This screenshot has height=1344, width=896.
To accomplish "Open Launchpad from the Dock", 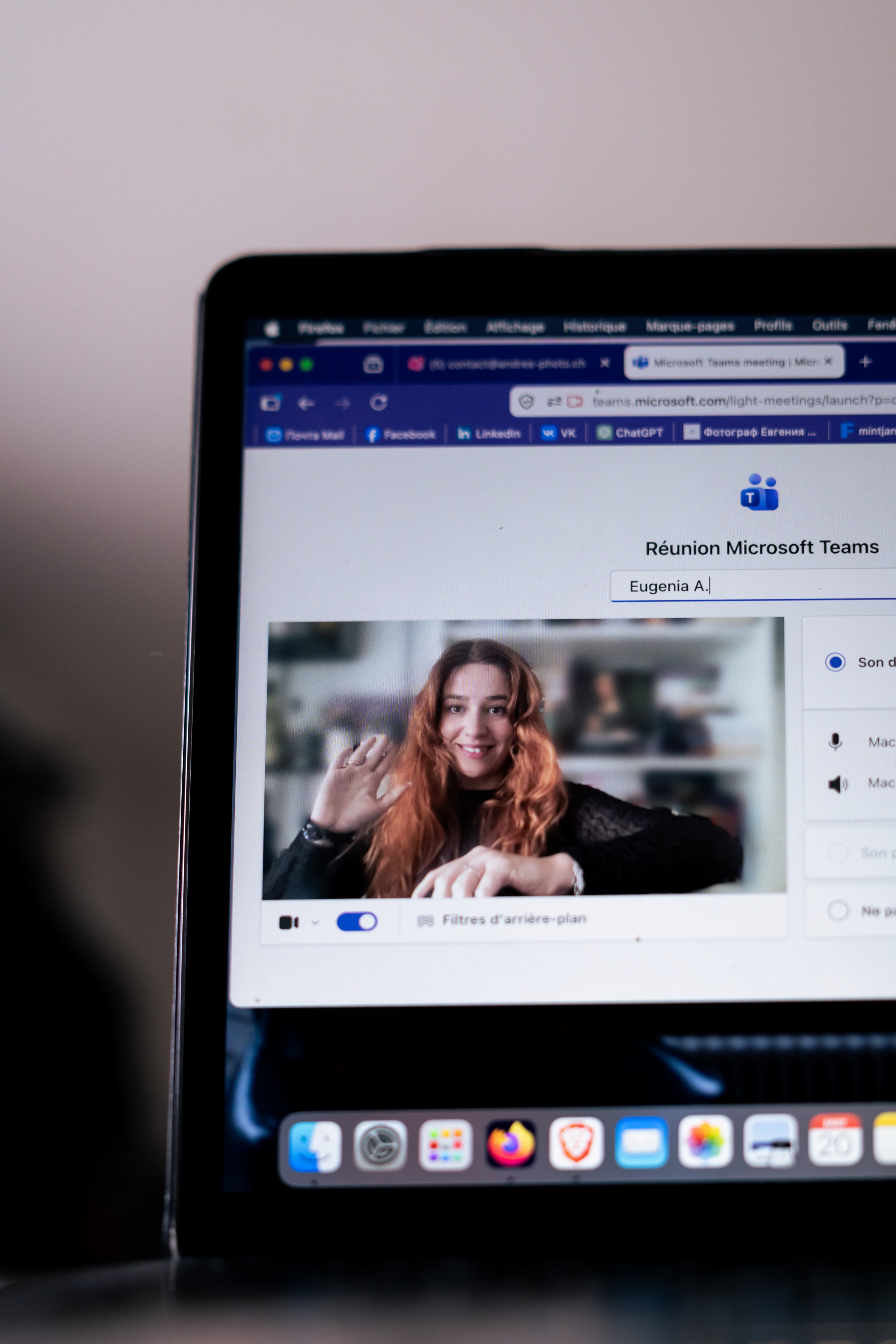I will [445, 1144].
